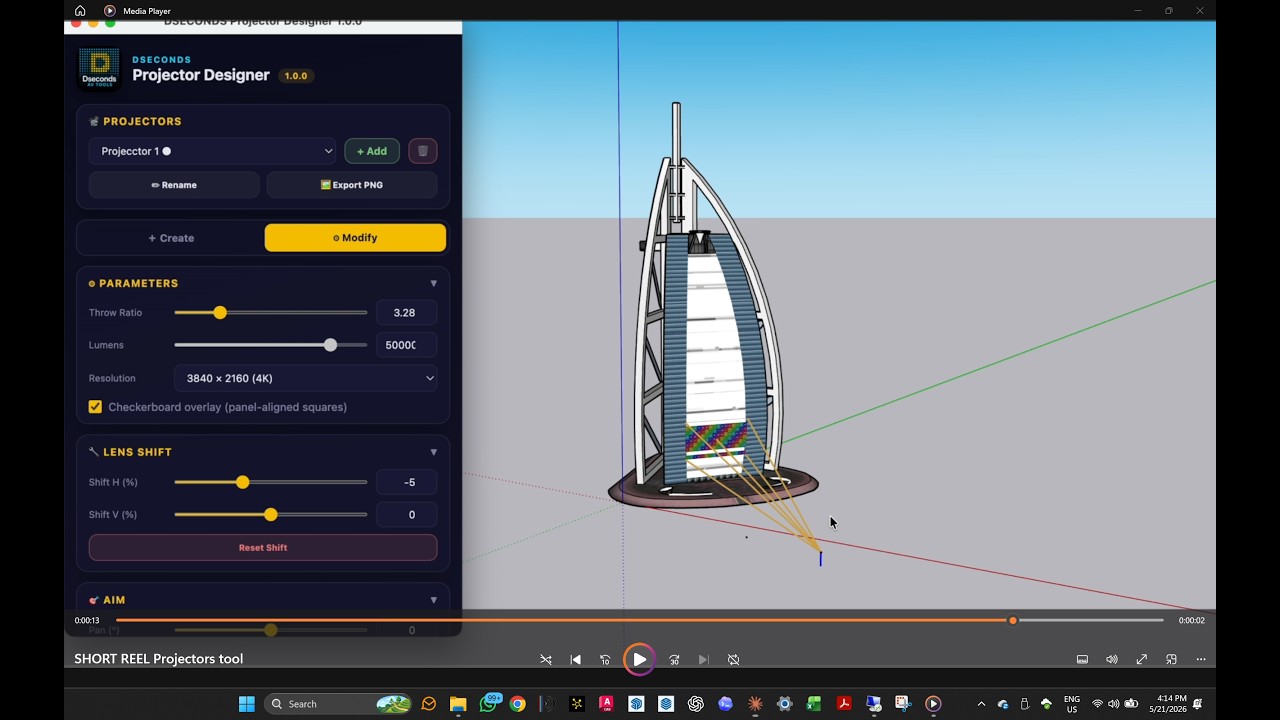Open Excel from the taskbar
This screenshot has height=720, width=1280.
point(814,704)
